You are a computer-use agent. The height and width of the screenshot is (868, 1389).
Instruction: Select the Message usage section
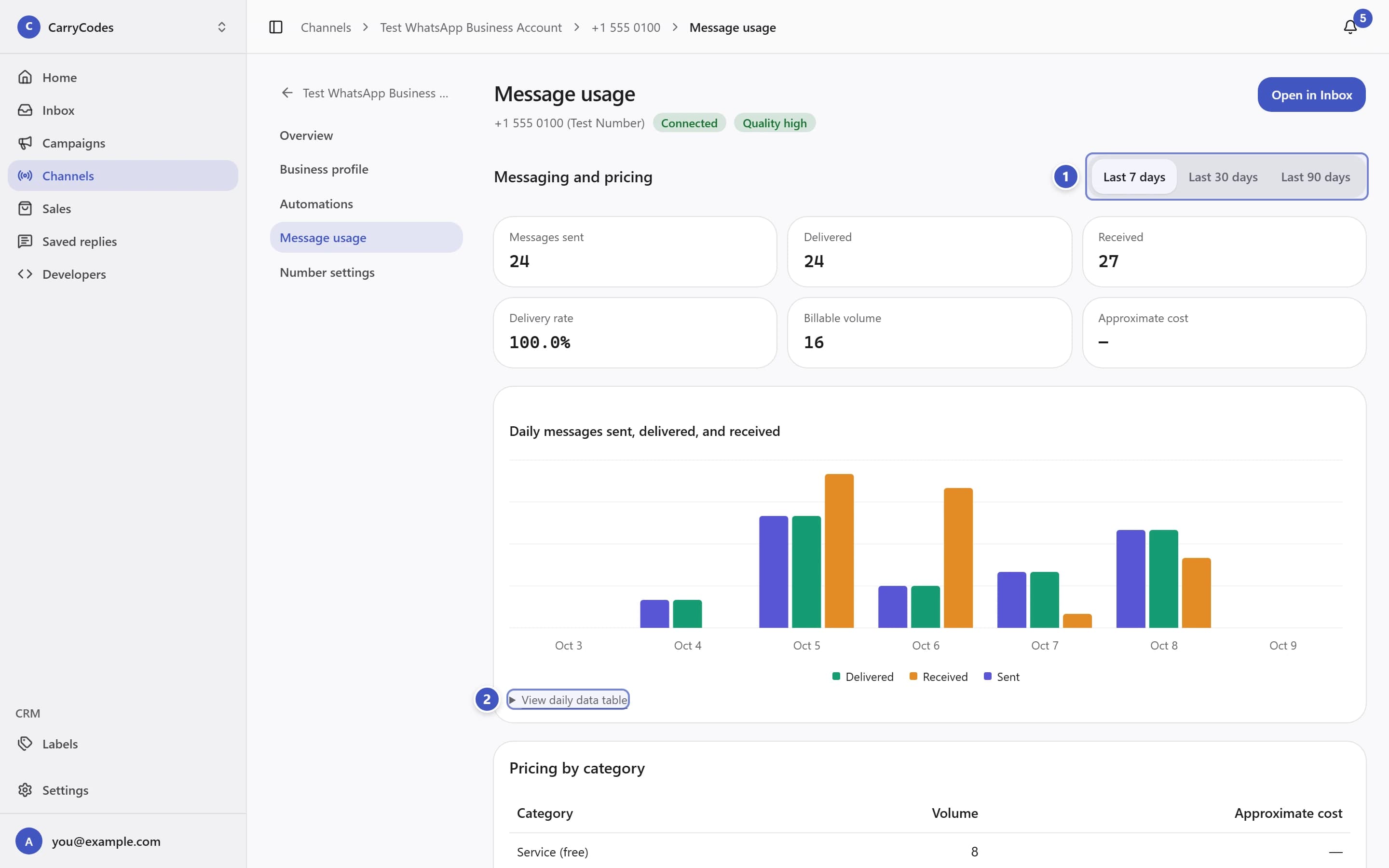366,237
